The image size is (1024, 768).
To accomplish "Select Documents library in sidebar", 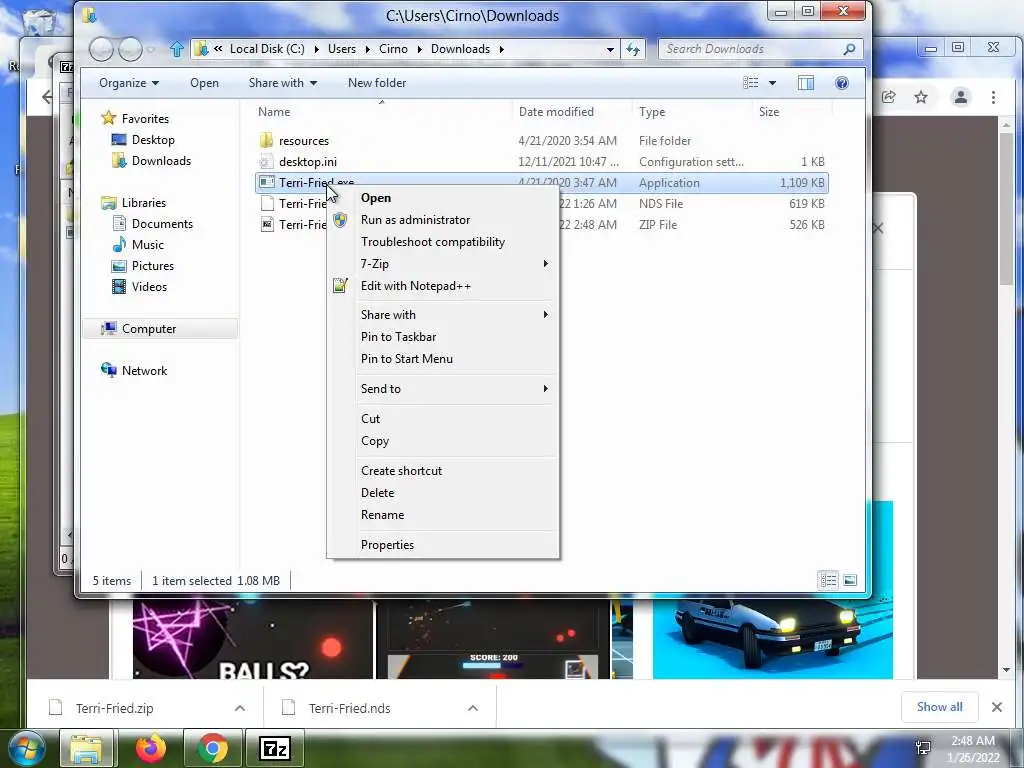I will pyautogui.click(x=162, y=223).
